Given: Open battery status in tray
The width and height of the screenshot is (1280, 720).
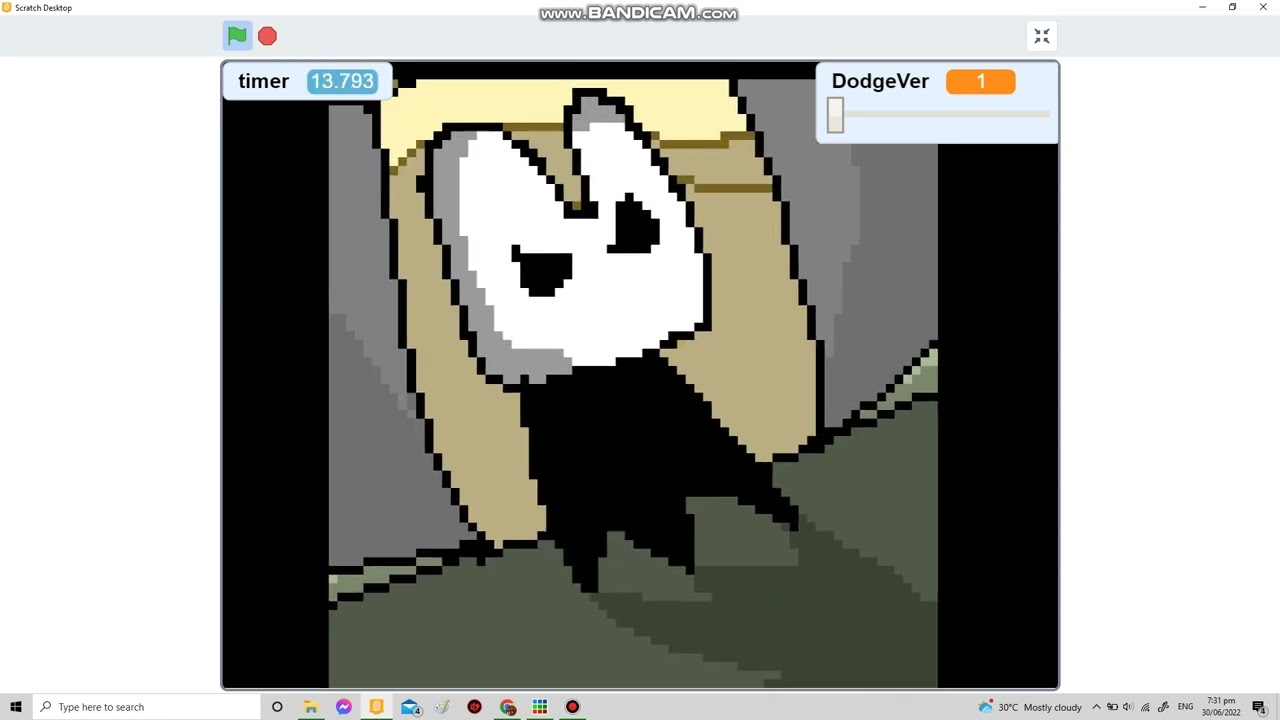Looking at the screenshot, I should click(1112, 707).
